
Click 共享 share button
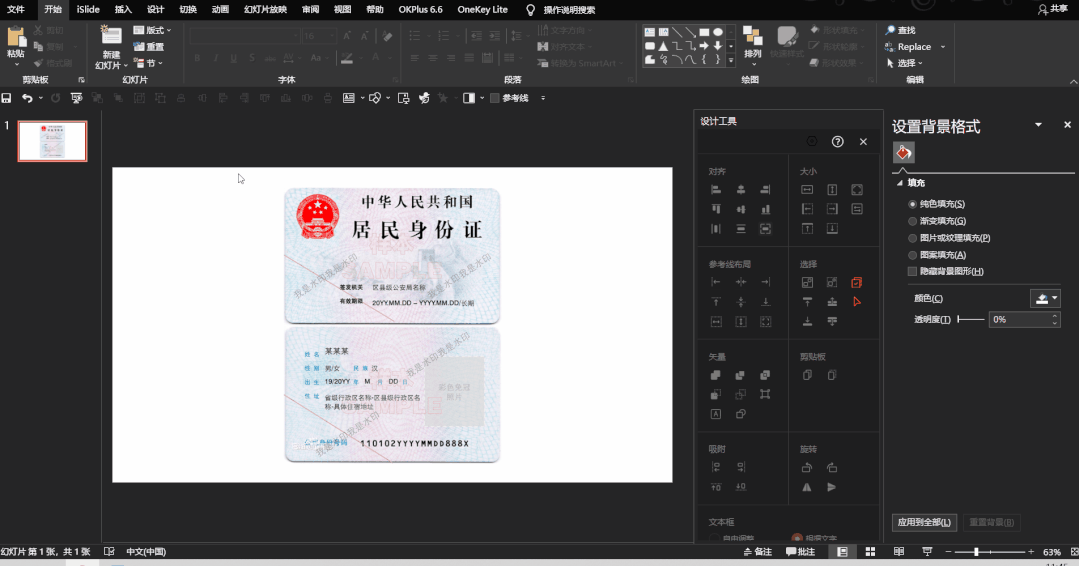coord(1053,10)
